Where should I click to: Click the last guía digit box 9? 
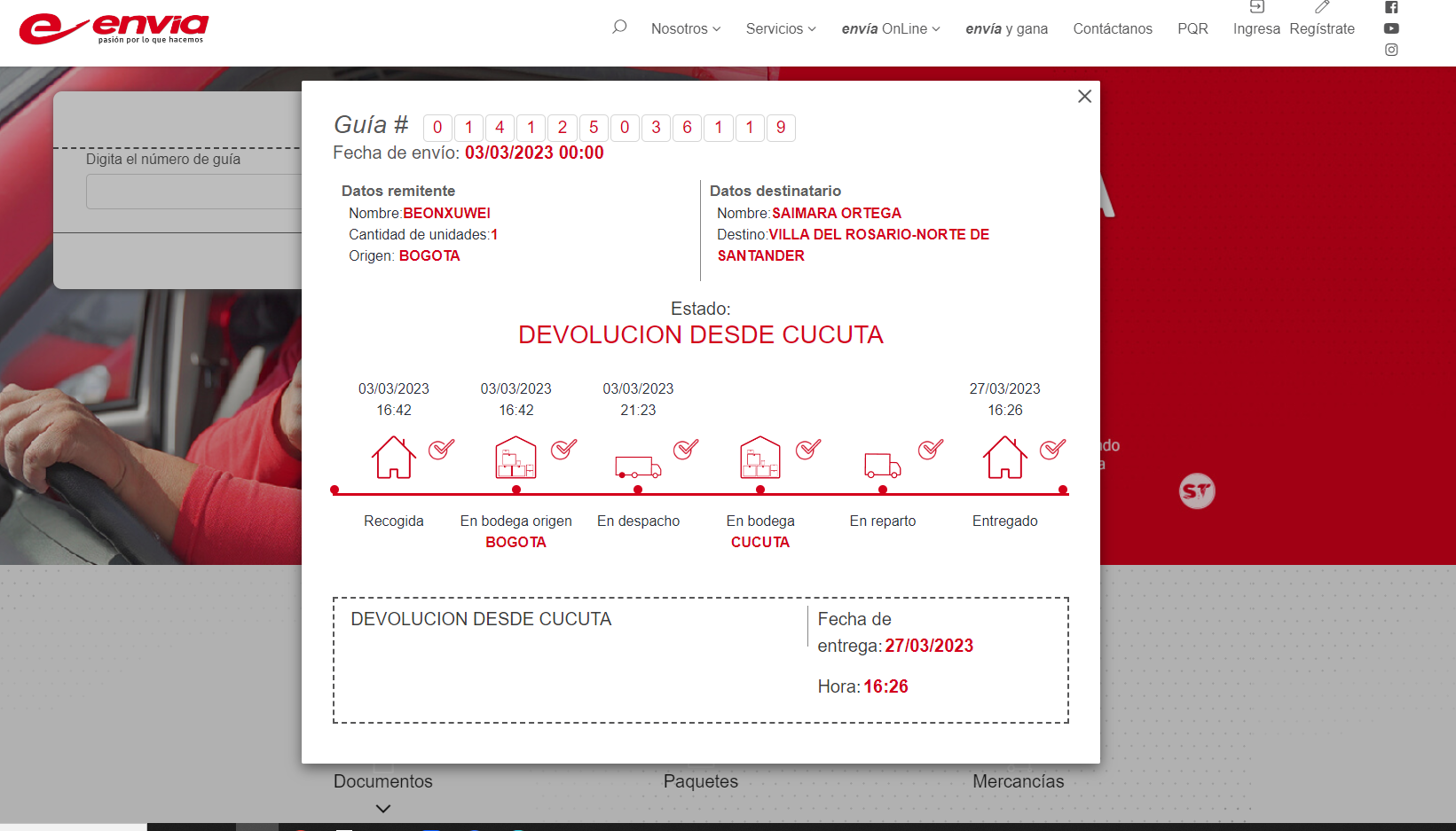click(x=781, y=128)
